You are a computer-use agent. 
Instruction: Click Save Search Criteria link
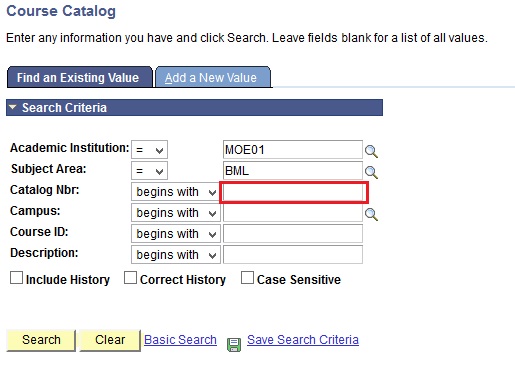click(x=303, y=340)
